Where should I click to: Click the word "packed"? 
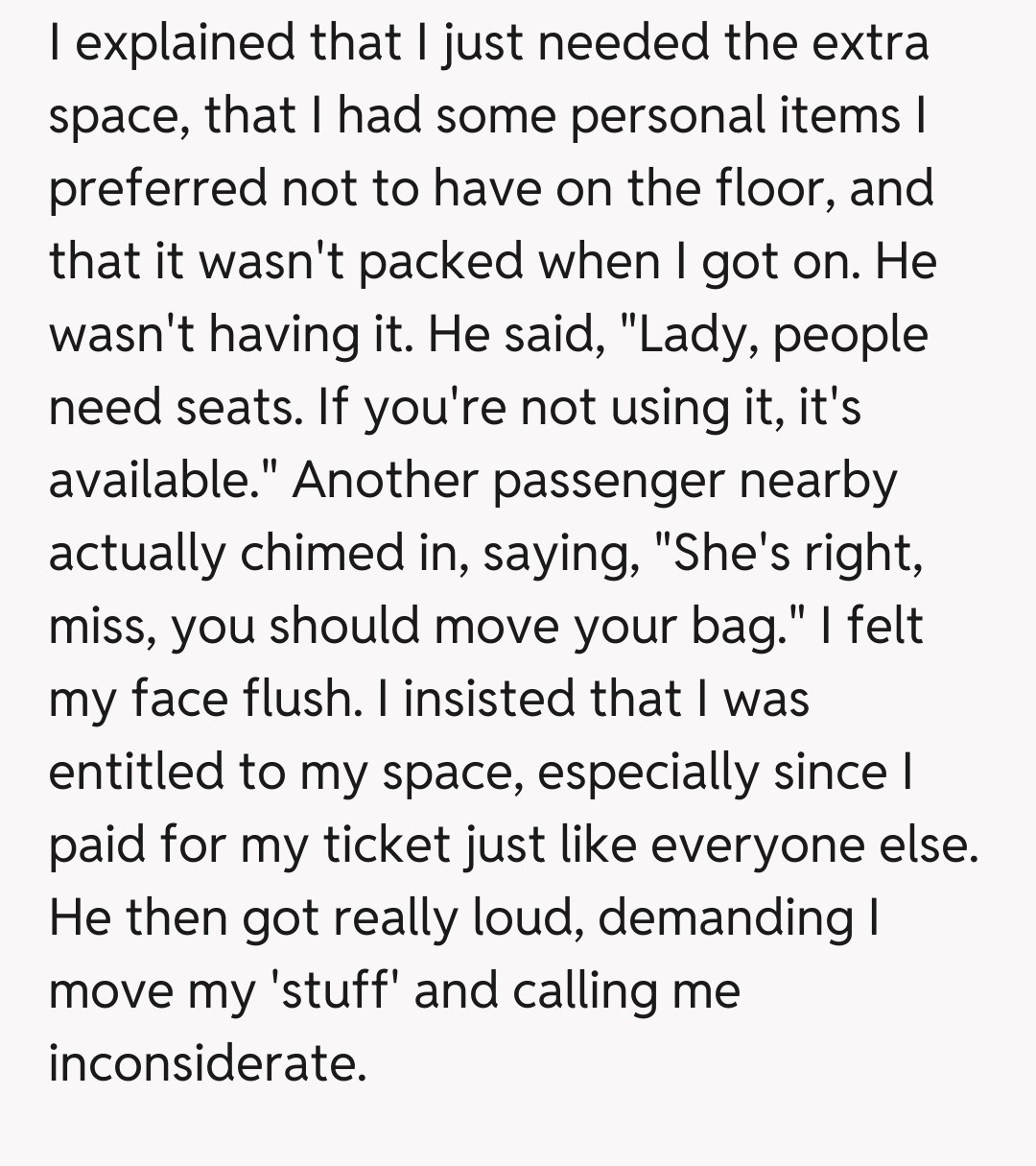click(x=427, y=262)
